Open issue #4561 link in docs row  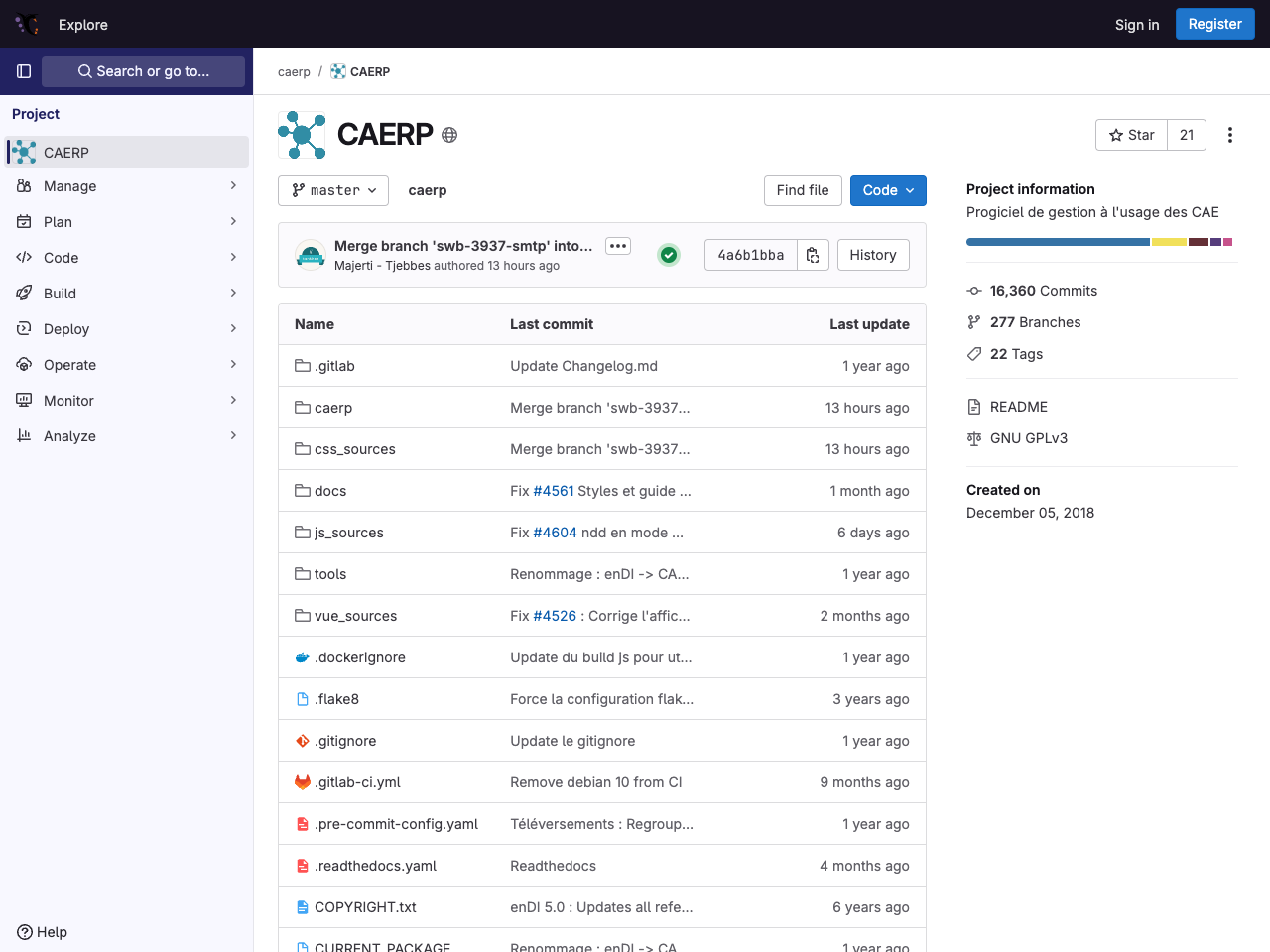(x=554, y=491)
